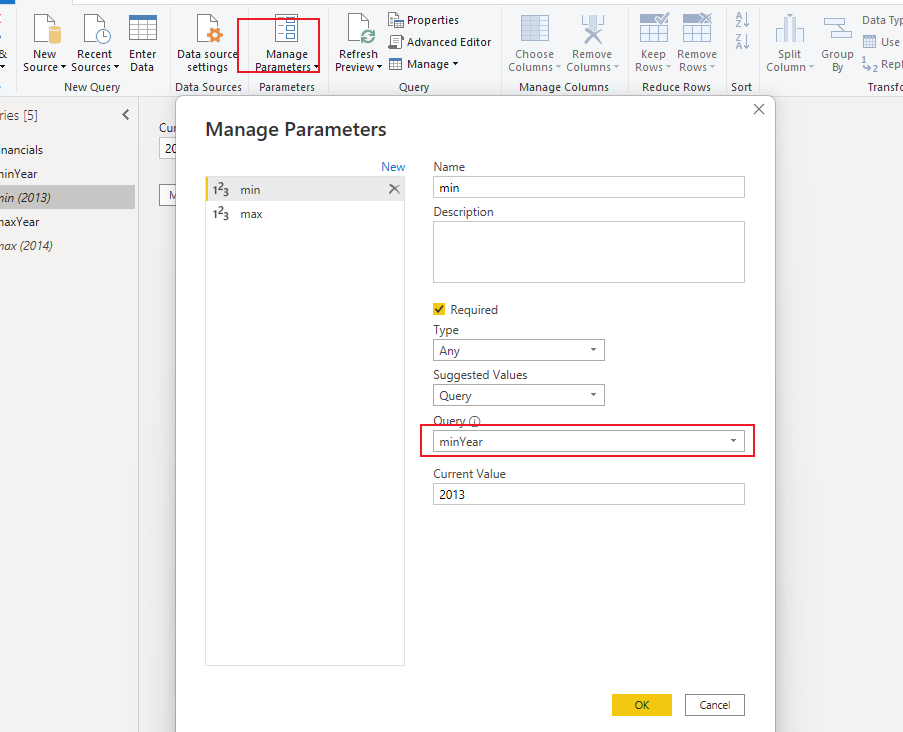Select the maxYear query
The width and height of the screenshot is (903, 732).
pos(67,222)
